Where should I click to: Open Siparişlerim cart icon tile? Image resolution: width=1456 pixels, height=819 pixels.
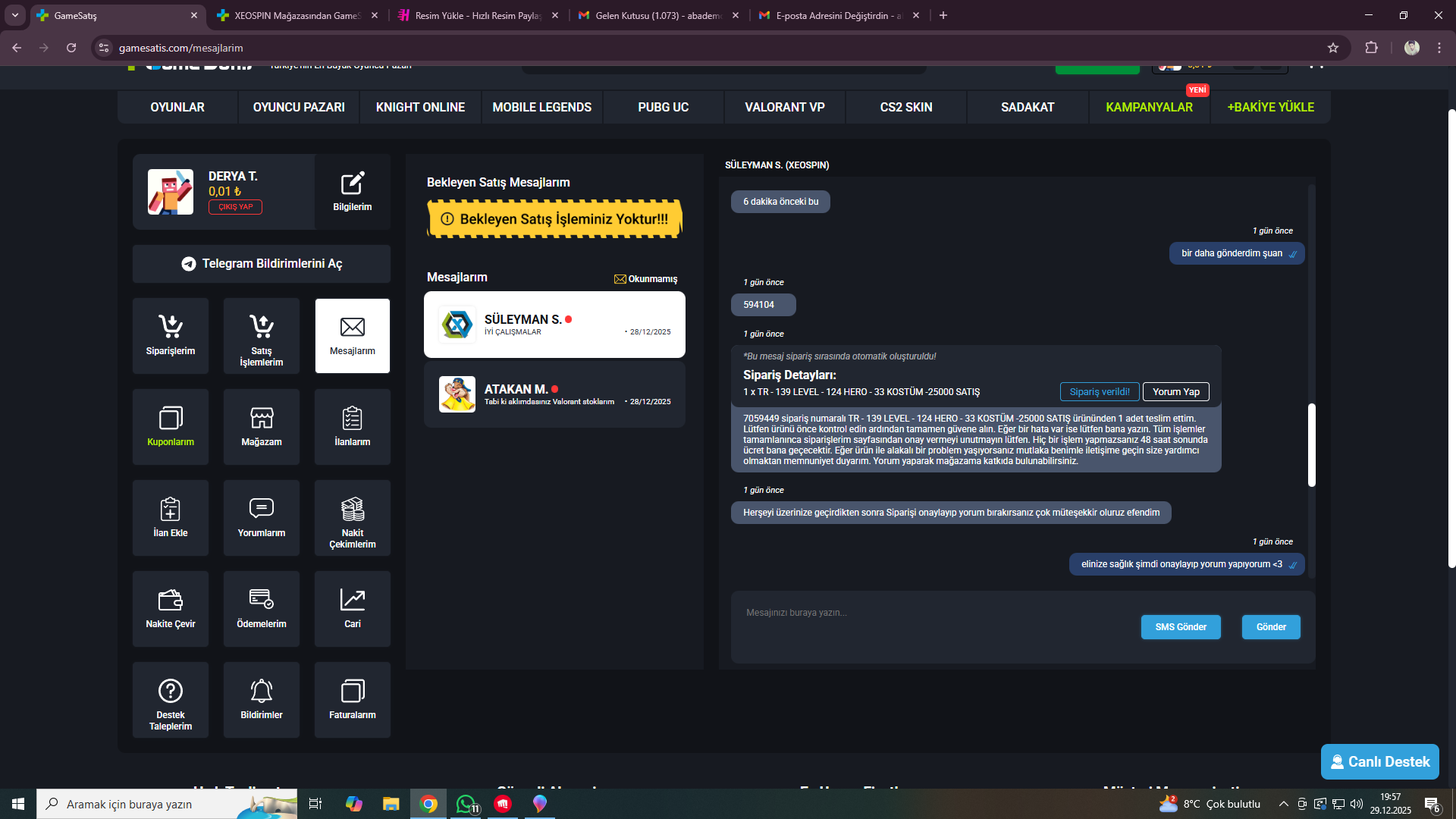[171, 335]
